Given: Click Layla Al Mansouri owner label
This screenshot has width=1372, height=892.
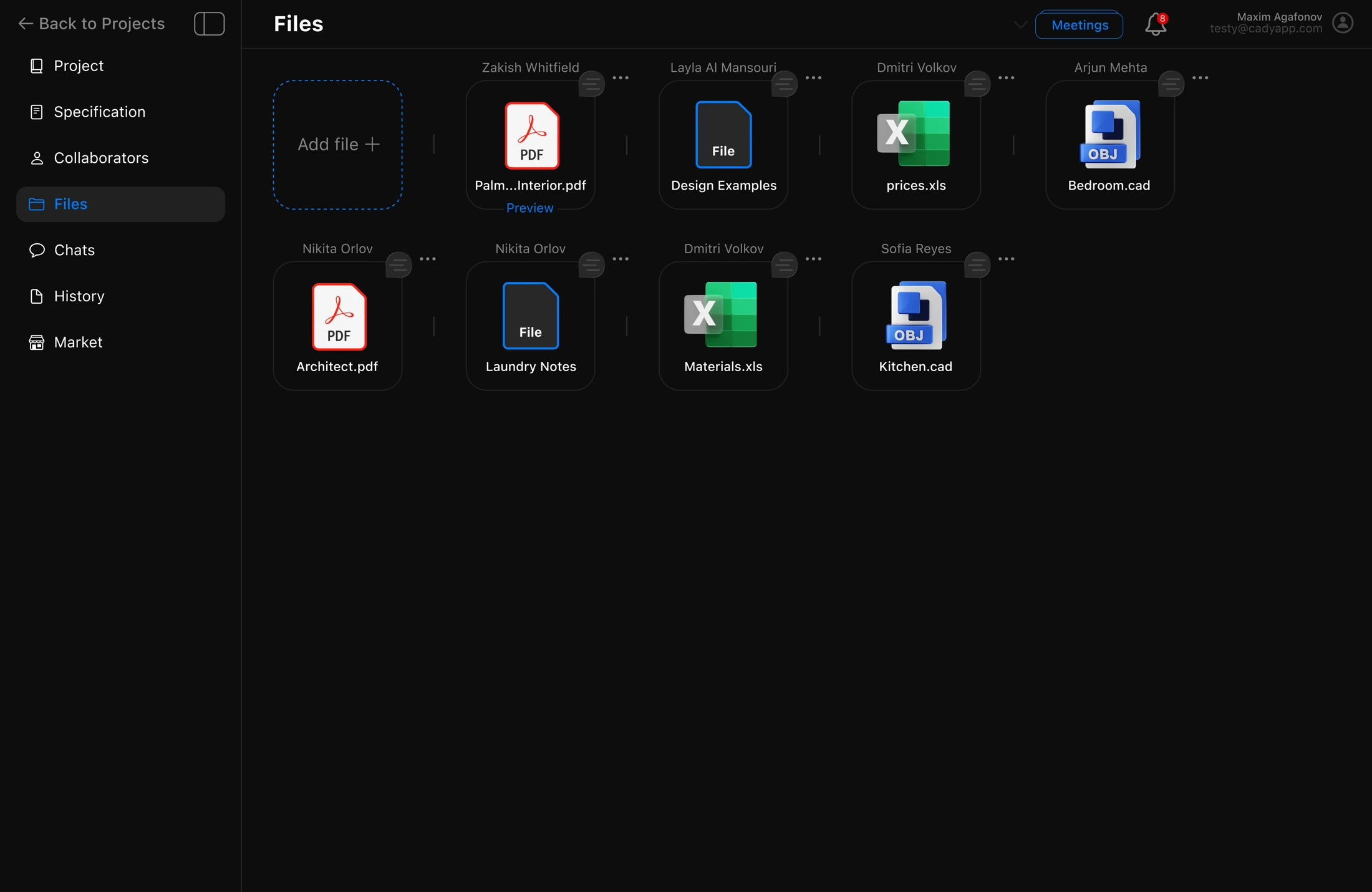Looking at the screenshot, I should [723, 67].
